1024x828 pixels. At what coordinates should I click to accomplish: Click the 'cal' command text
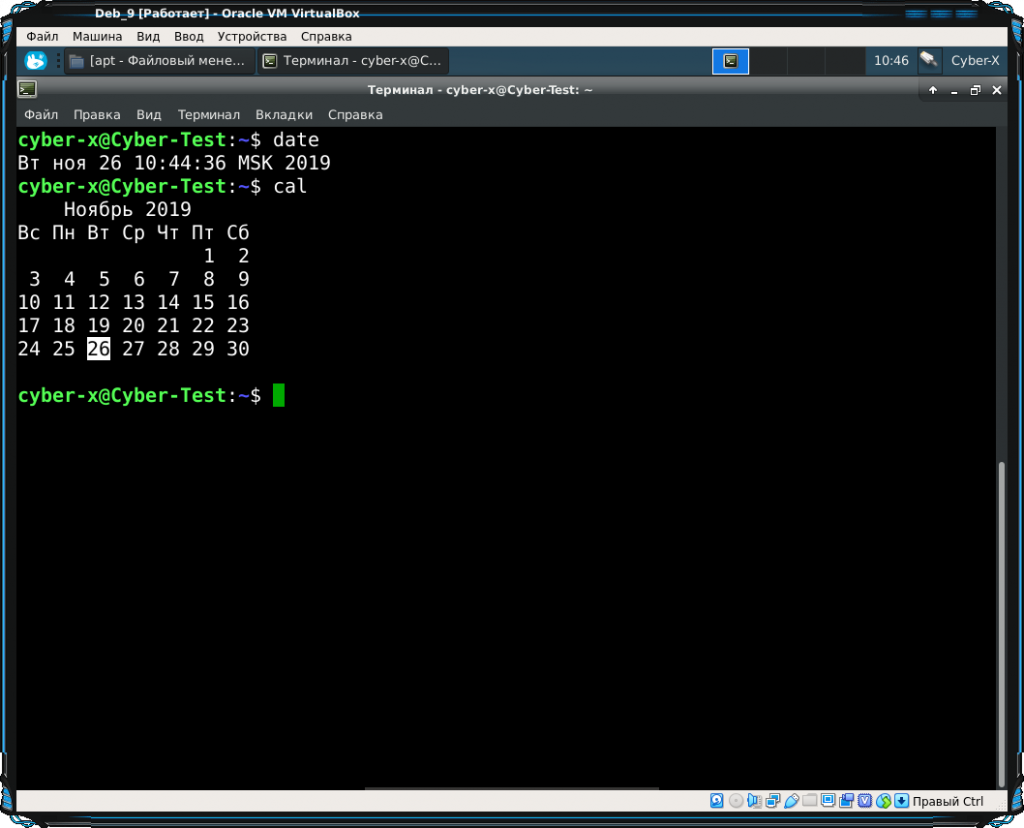click(290, 187)
